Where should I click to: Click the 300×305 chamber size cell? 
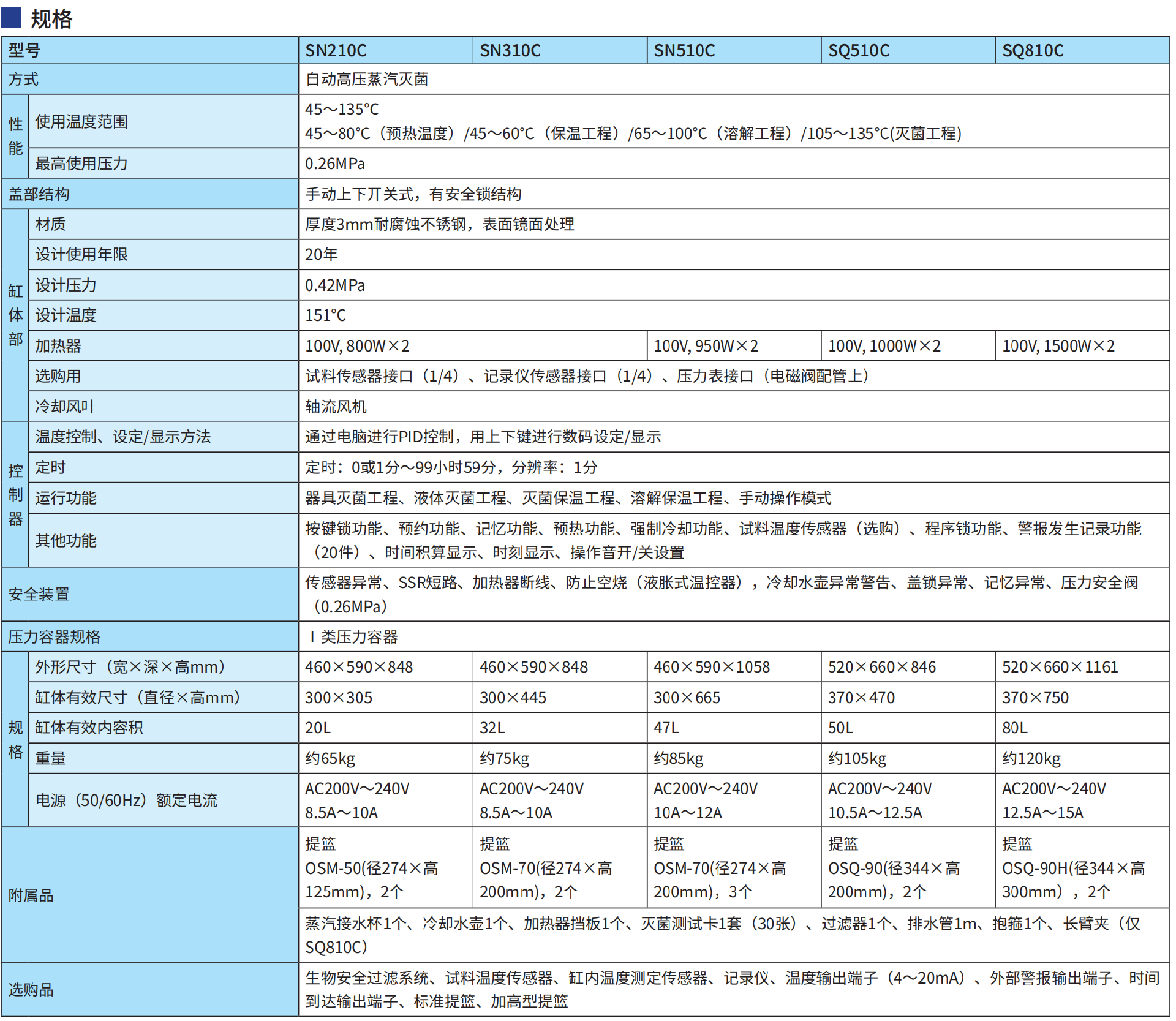click(x=385, y=698)
